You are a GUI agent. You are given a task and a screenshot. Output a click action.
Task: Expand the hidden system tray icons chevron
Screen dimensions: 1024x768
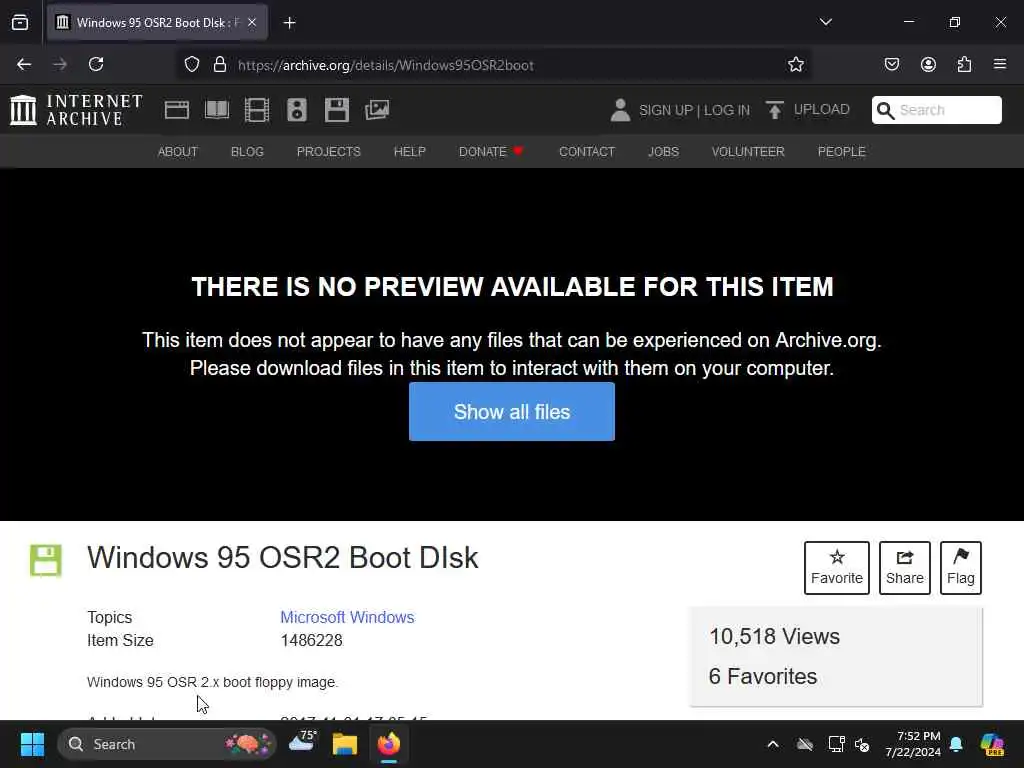pyautogui.click(x=773, y=744)
